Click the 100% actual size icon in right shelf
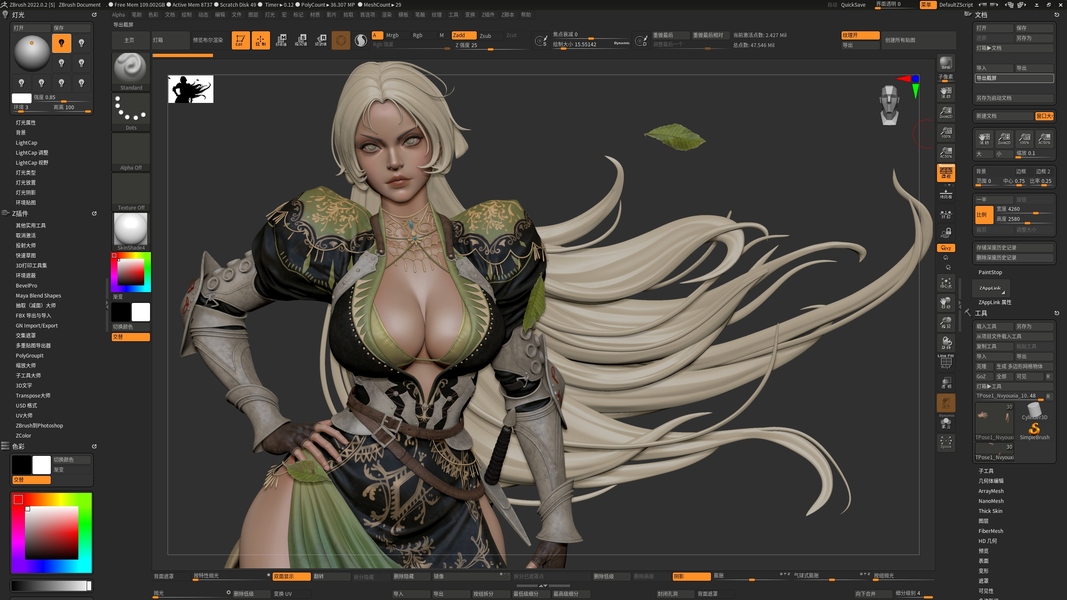This screenshot has width=1067, height=600. click(x=946, y=133)
